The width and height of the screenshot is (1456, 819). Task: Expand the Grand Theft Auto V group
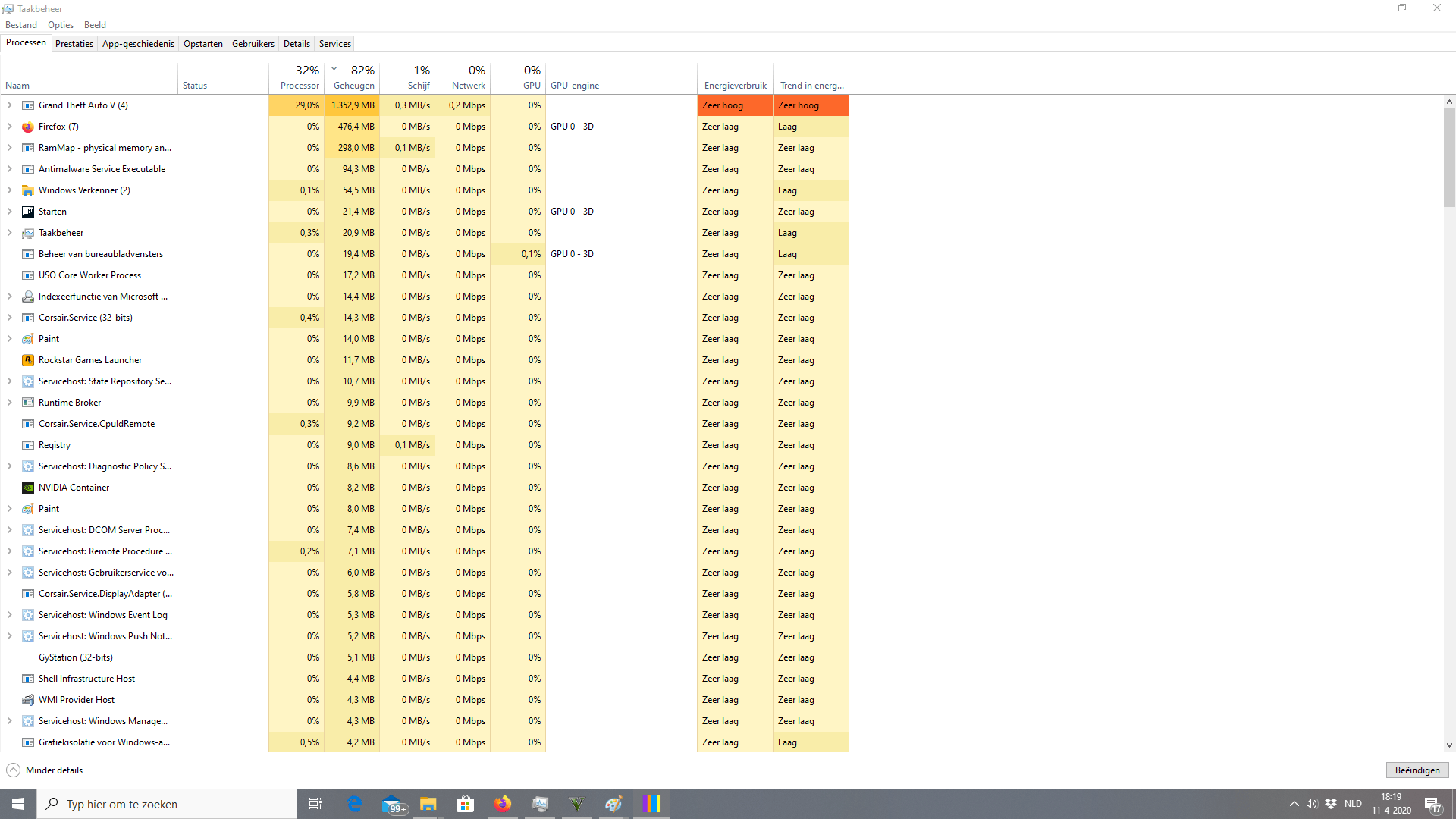coord(10,105)
